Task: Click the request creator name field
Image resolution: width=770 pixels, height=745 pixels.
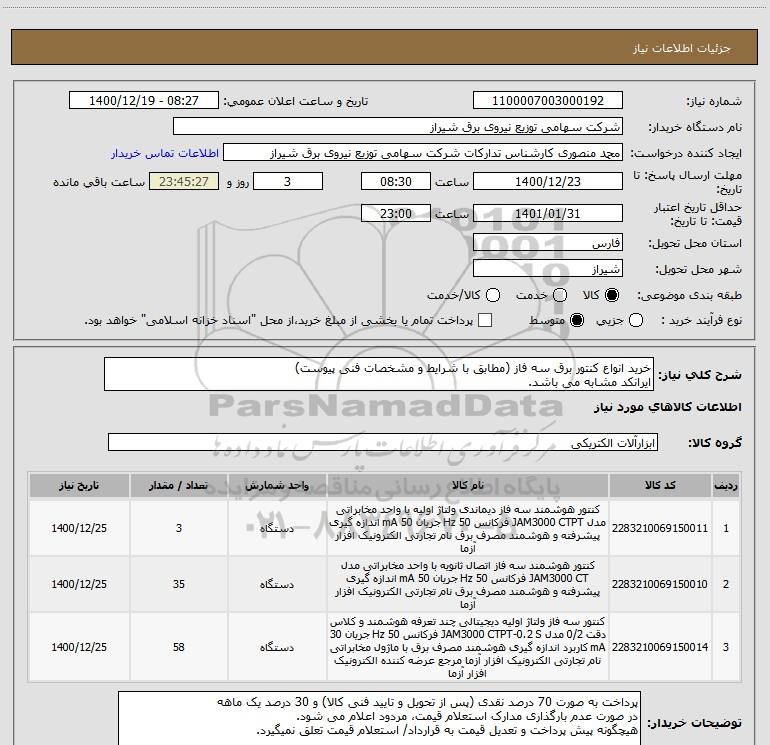Action: coord(423,153)
